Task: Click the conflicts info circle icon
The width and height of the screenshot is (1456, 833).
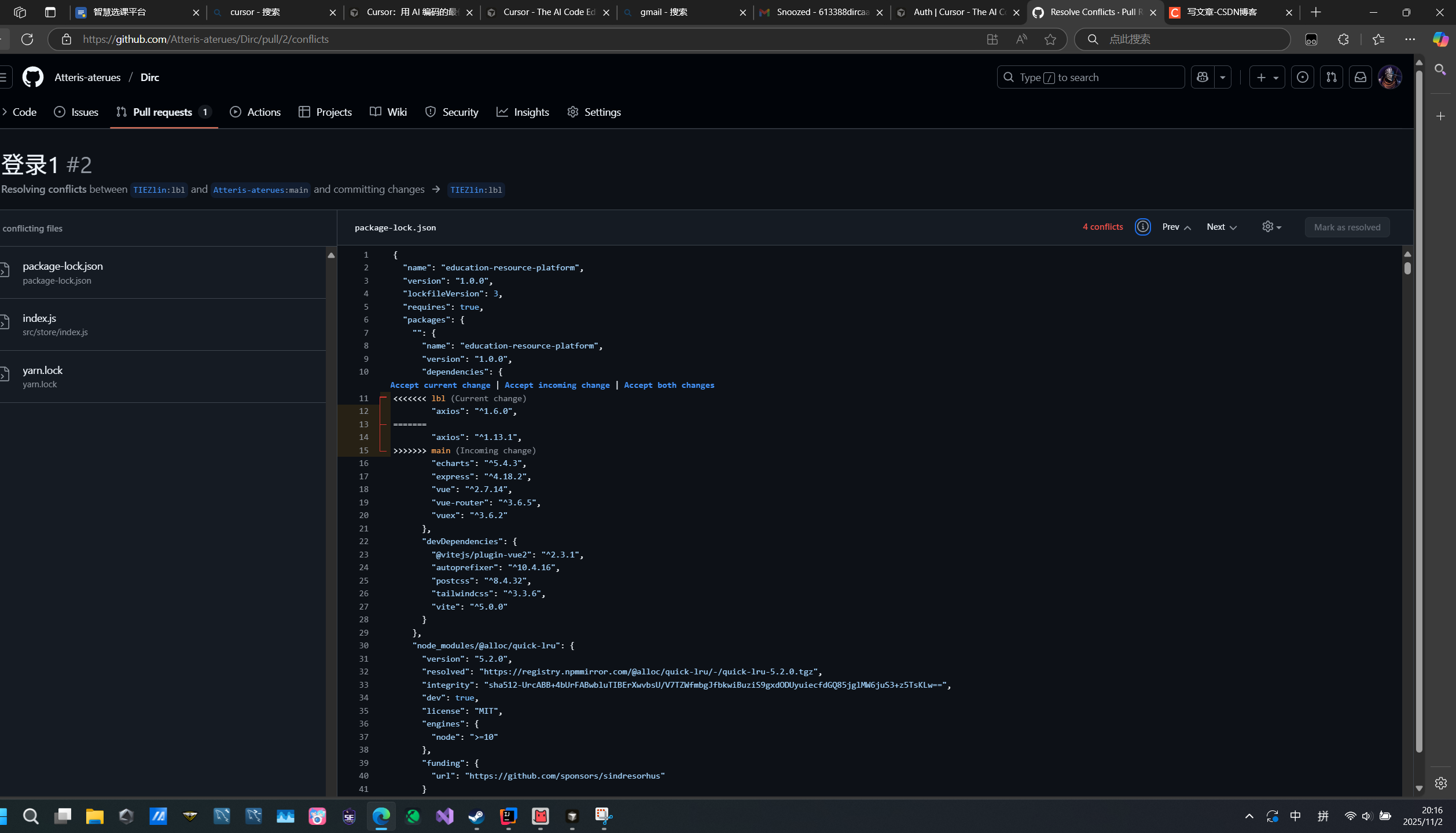Action: [x=1142, y=227]
